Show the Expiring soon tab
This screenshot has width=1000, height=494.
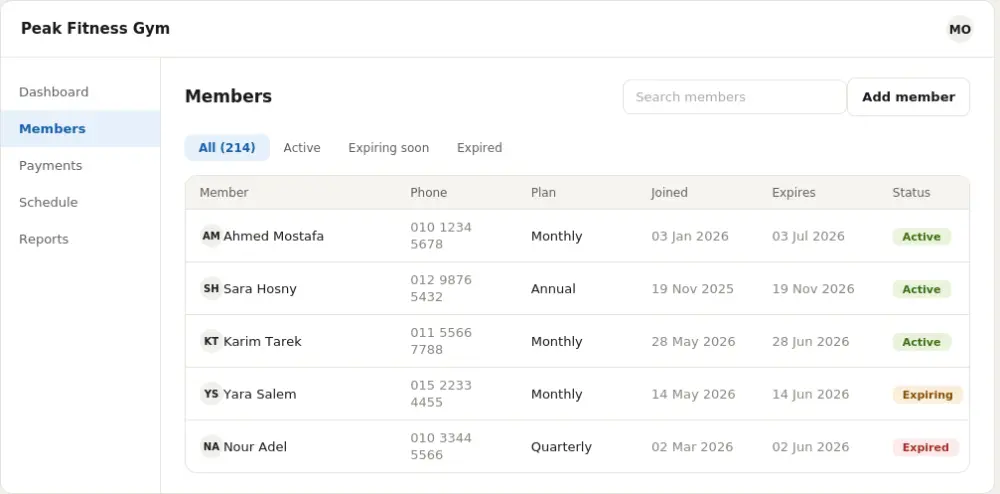click(x=388, y=148)
